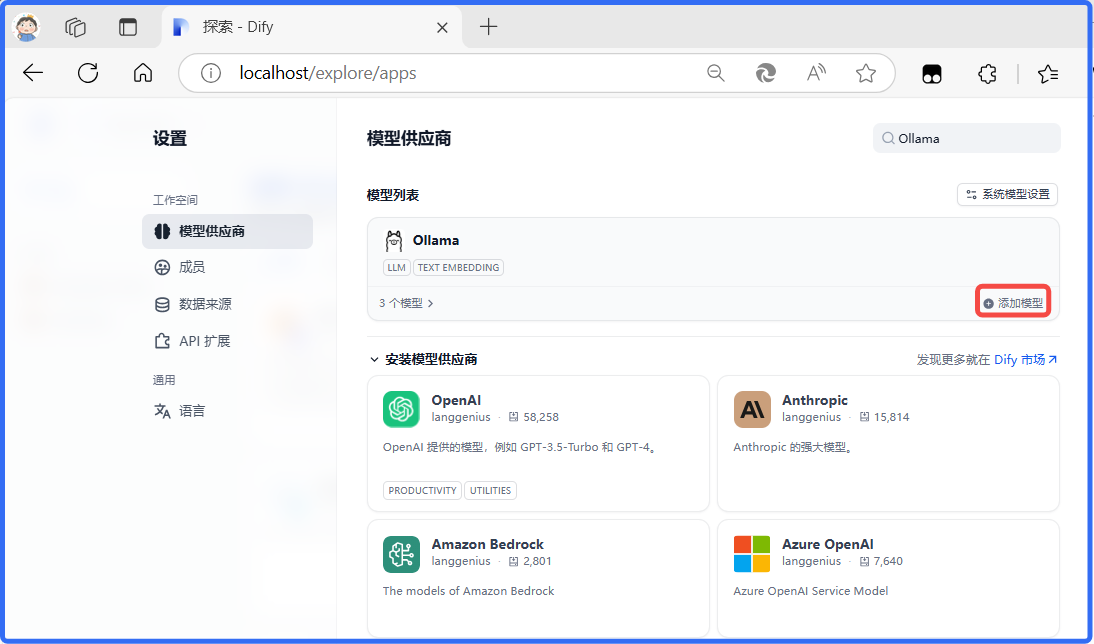Click the search magnifier icon
Viewport: 1094px width, 644px height.
pos(888,138)
